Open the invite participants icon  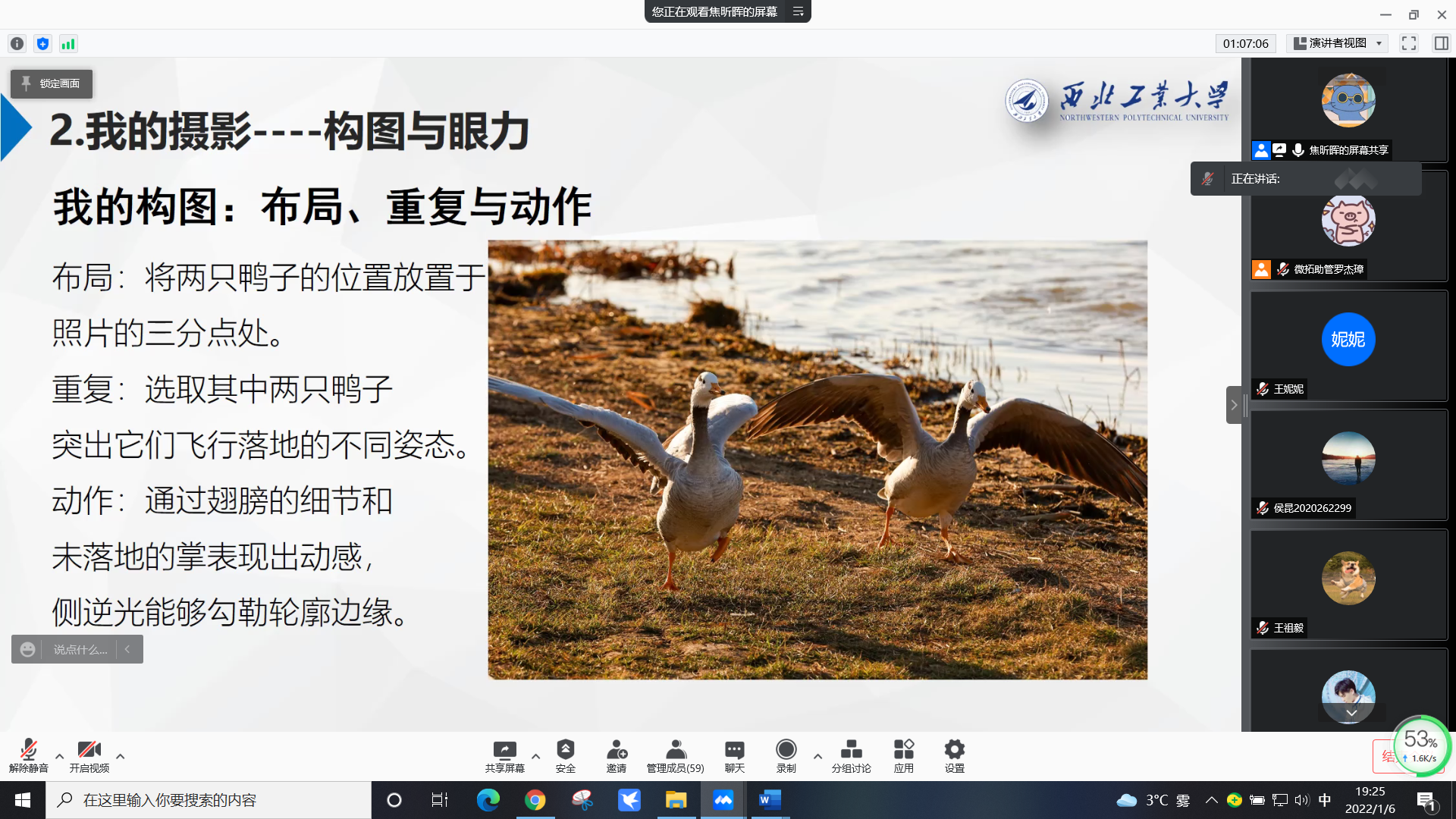click(x=616, y=751)
